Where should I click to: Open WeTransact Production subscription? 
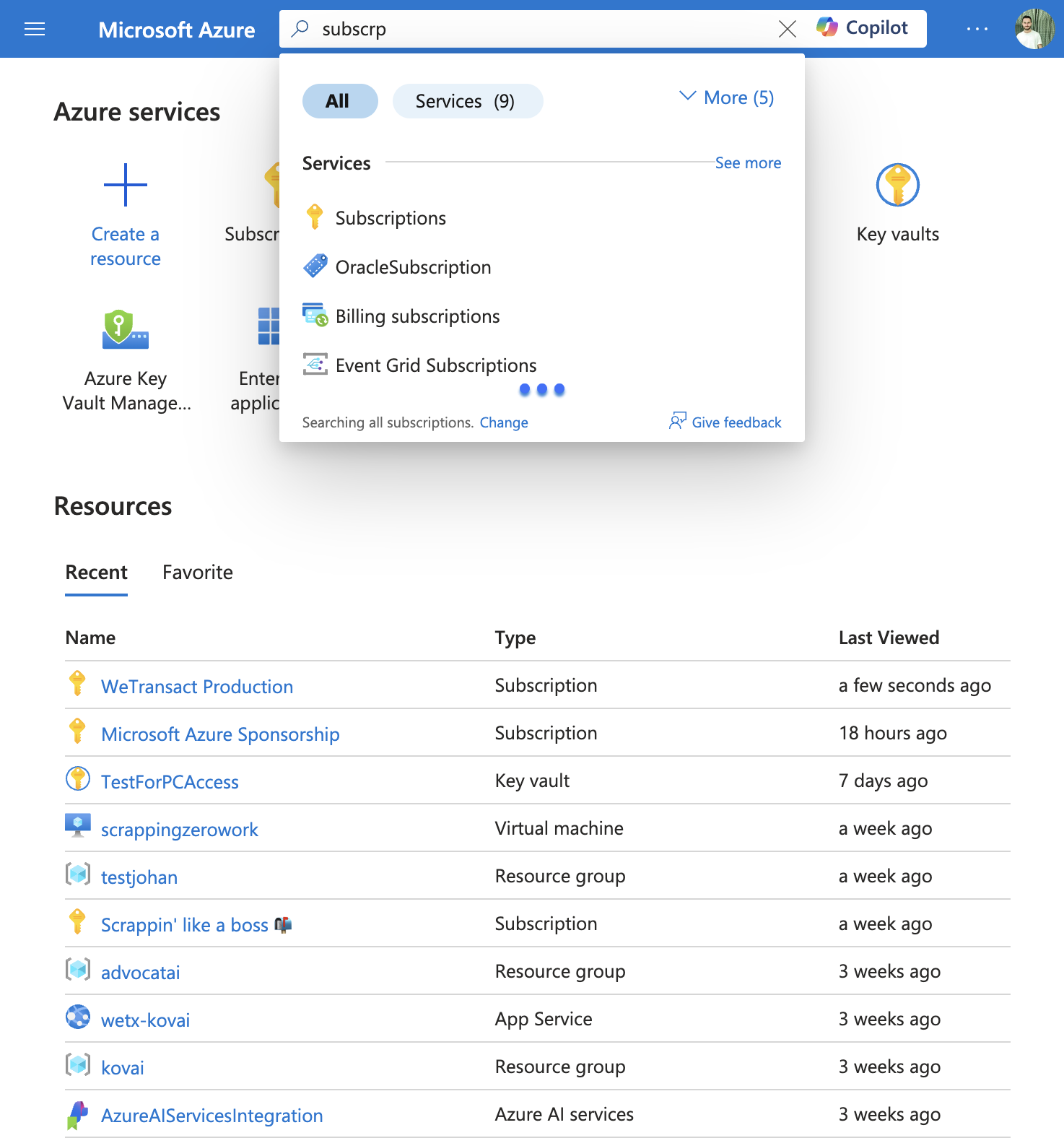point(197,687)
